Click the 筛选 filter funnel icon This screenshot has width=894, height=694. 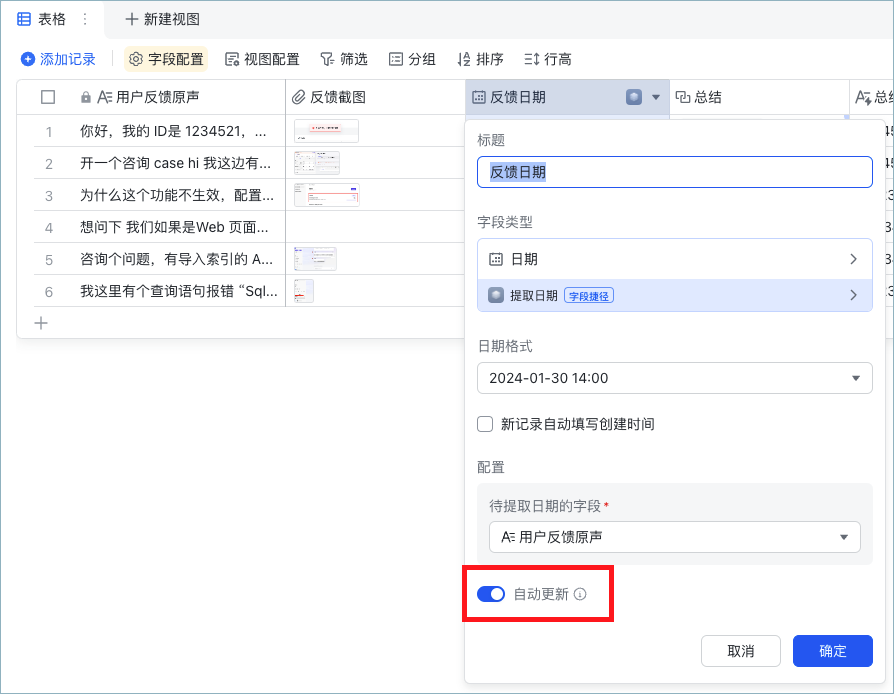click(327, 59)
